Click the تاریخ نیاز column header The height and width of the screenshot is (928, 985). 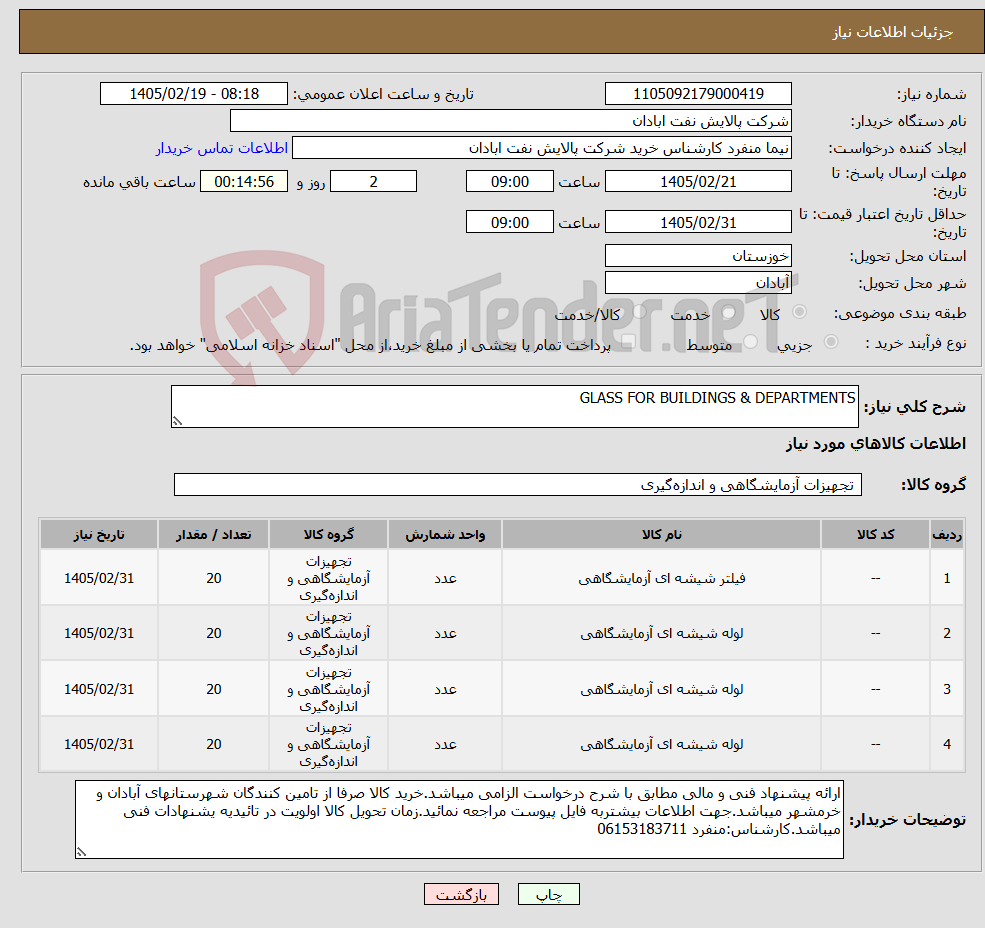click(x=99, y=534)
